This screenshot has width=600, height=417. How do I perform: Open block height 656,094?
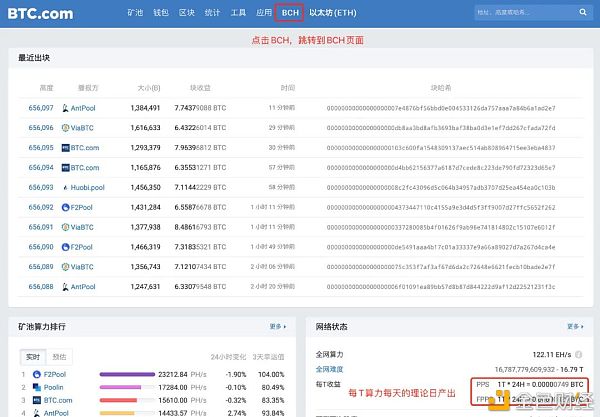(41, 168)
